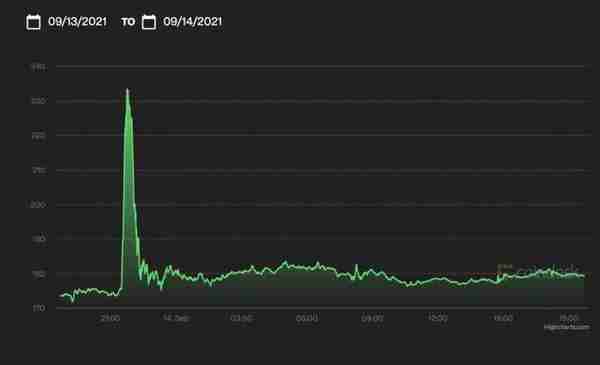Select the TO label between the dates
The height and width of the screenshot is (365, 600).
pyautogui.click(x=128, y=22)
